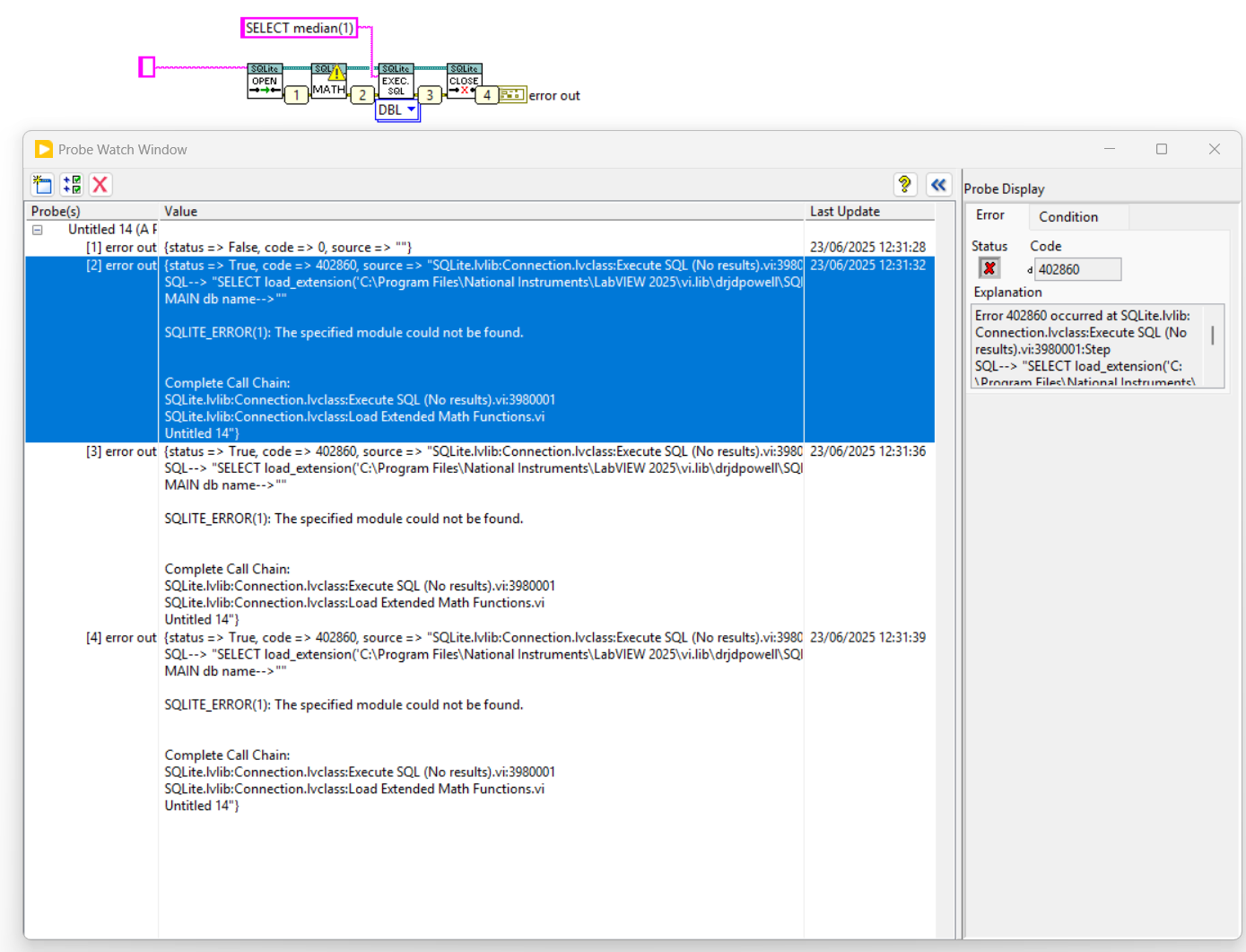Click timestamp 23/06/2025 12:31:39
This screenshot has height=952, width=1246.
tap(867, 637)
